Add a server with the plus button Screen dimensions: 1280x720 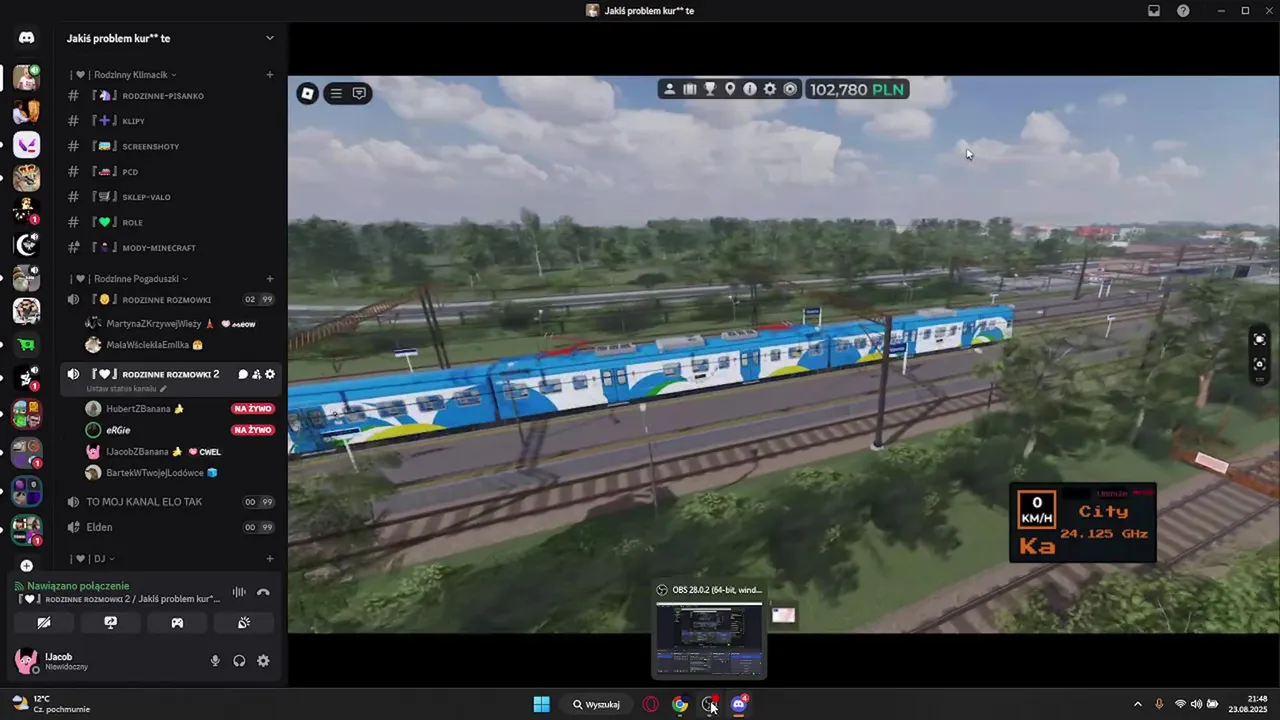26,566
